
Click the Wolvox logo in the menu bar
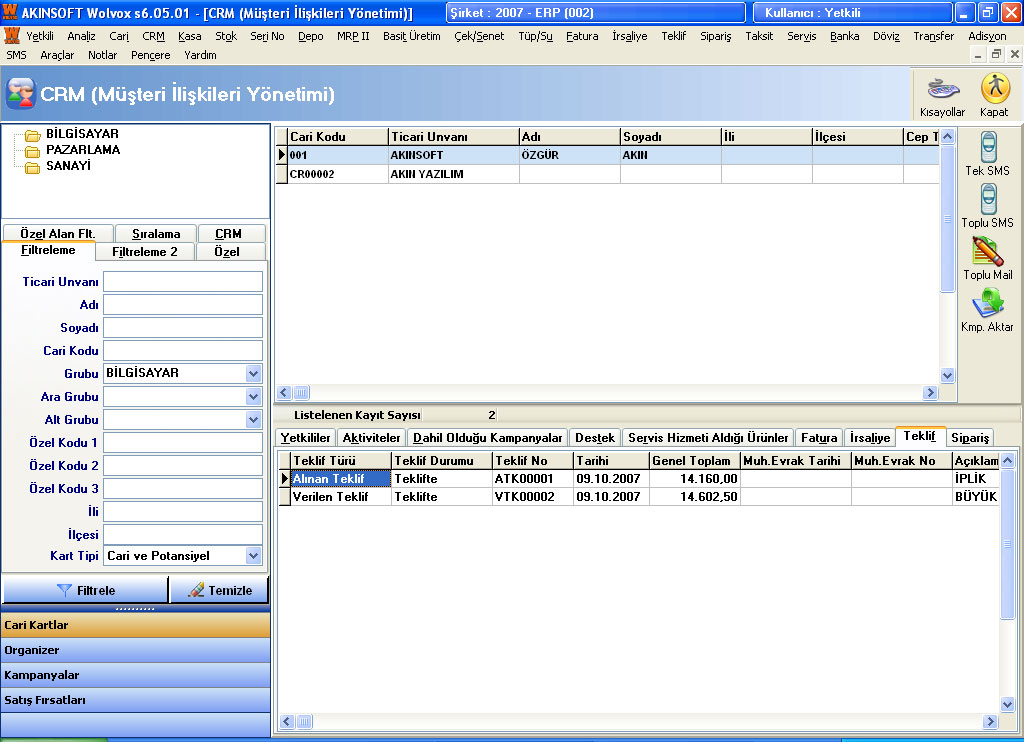point(12,35)
